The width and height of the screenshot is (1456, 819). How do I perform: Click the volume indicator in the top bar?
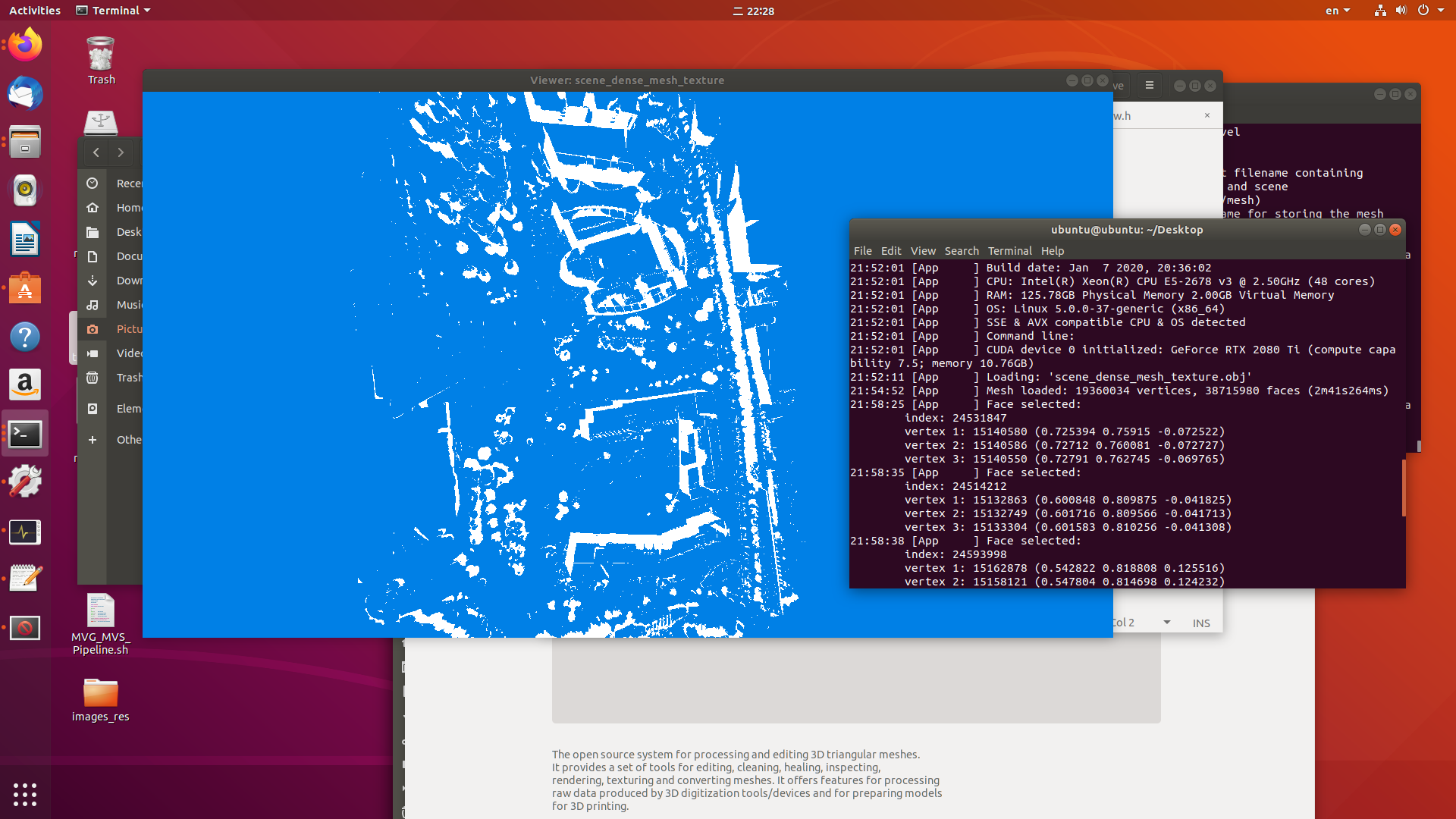point(1401,11)
